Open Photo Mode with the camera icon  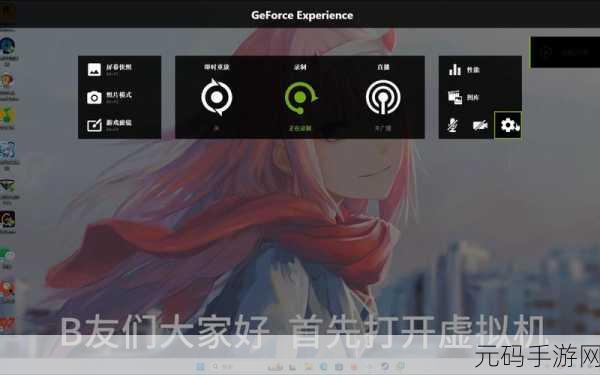[94, 98]
